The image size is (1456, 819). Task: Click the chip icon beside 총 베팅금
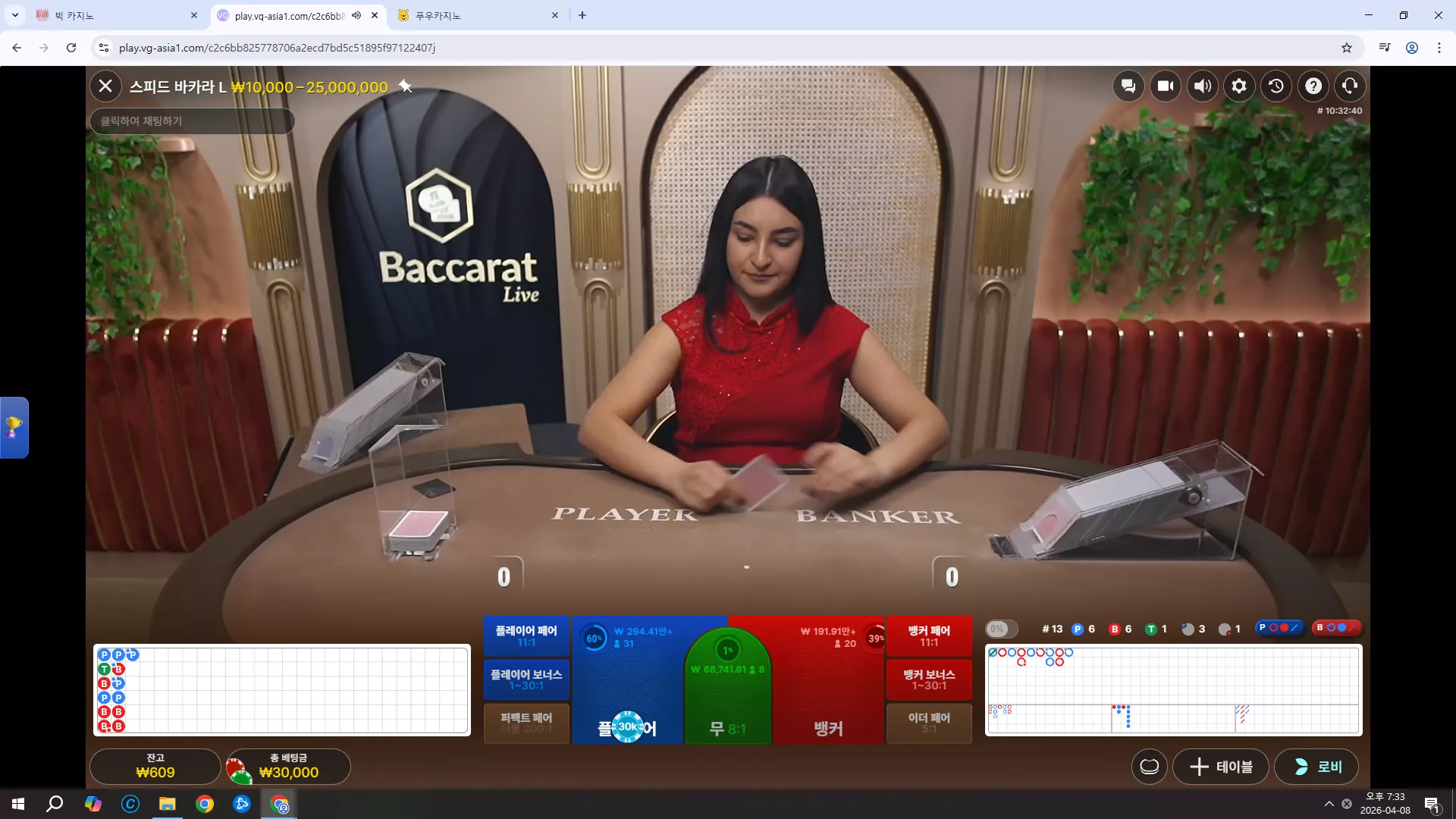(x=239, y=770)
